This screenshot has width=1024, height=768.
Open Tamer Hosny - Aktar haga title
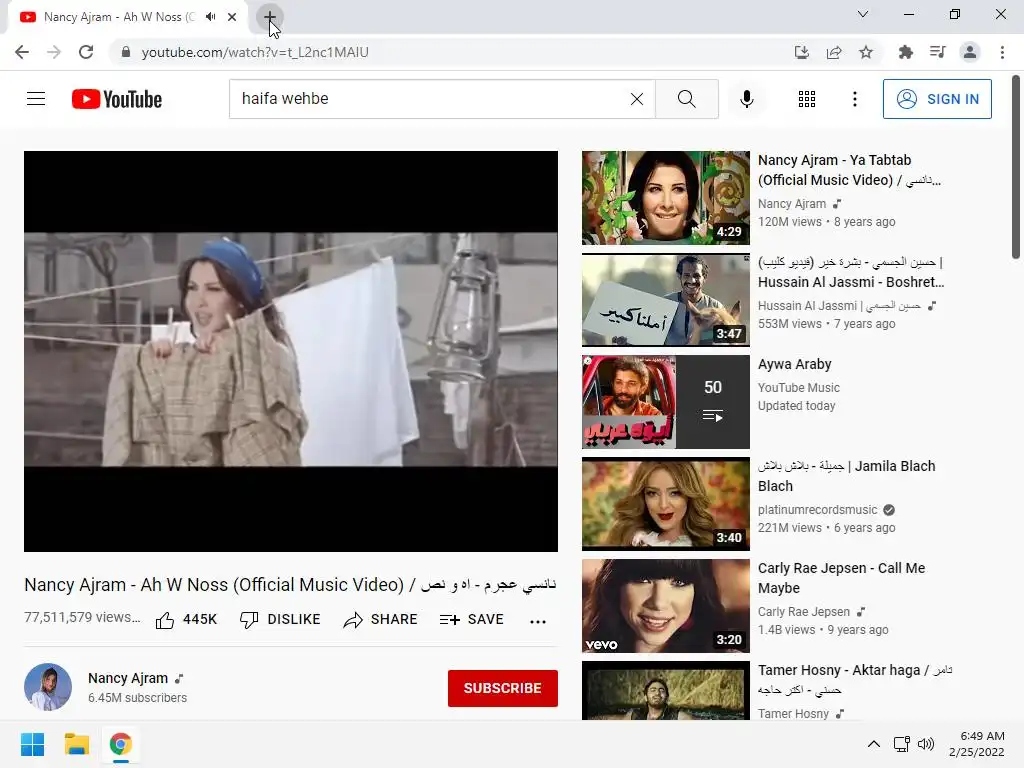point(855,680)
